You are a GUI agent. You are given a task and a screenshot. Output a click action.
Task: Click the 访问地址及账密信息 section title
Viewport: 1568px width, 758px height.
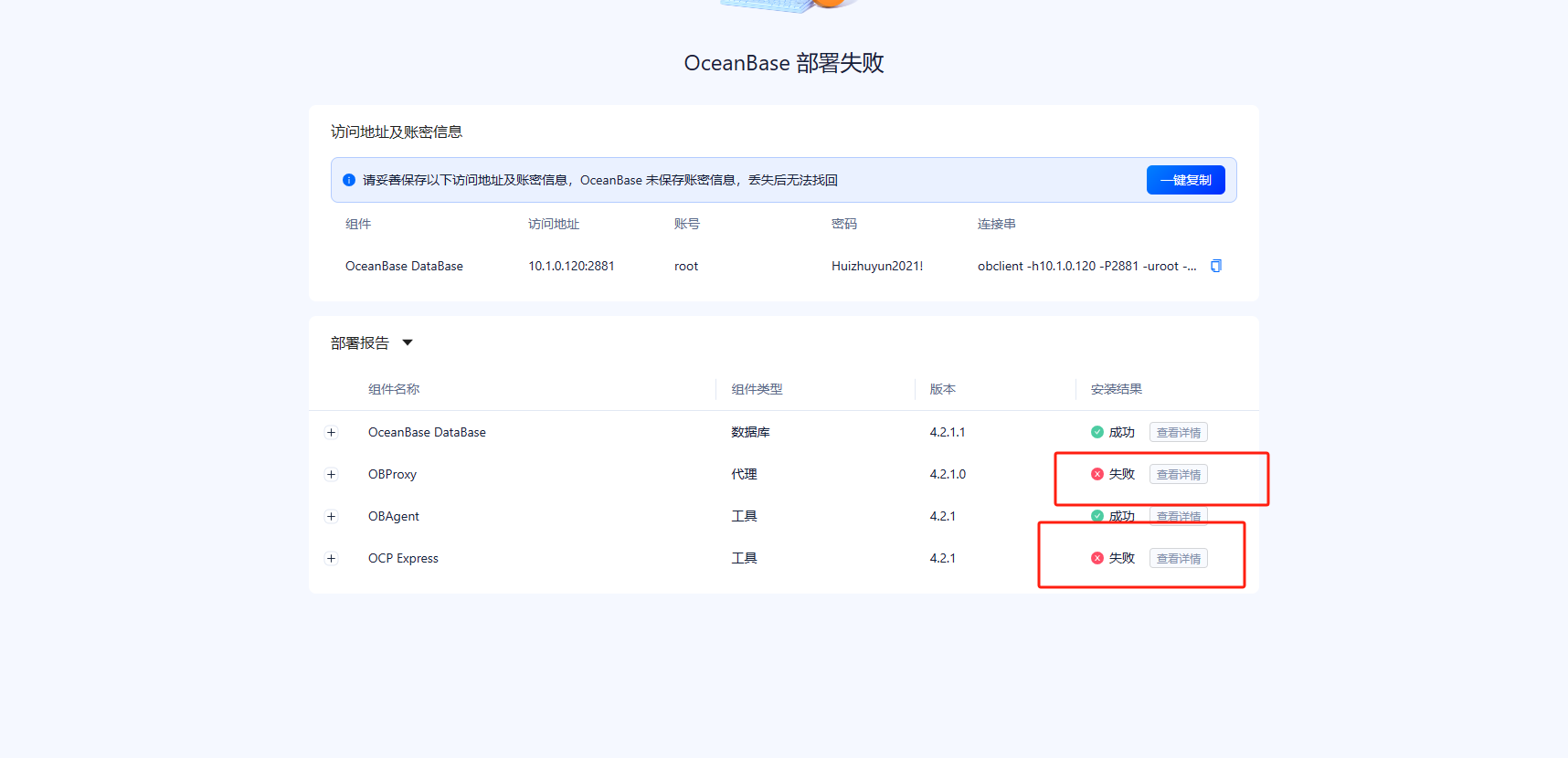[x=397, y=132]
